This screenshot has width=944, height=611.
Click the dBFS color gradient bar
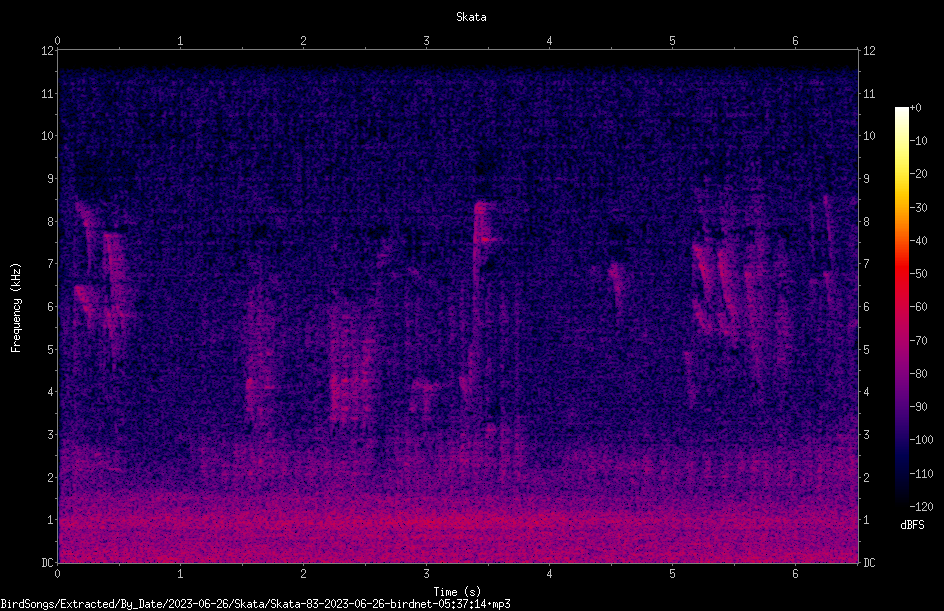pos(901,307)
